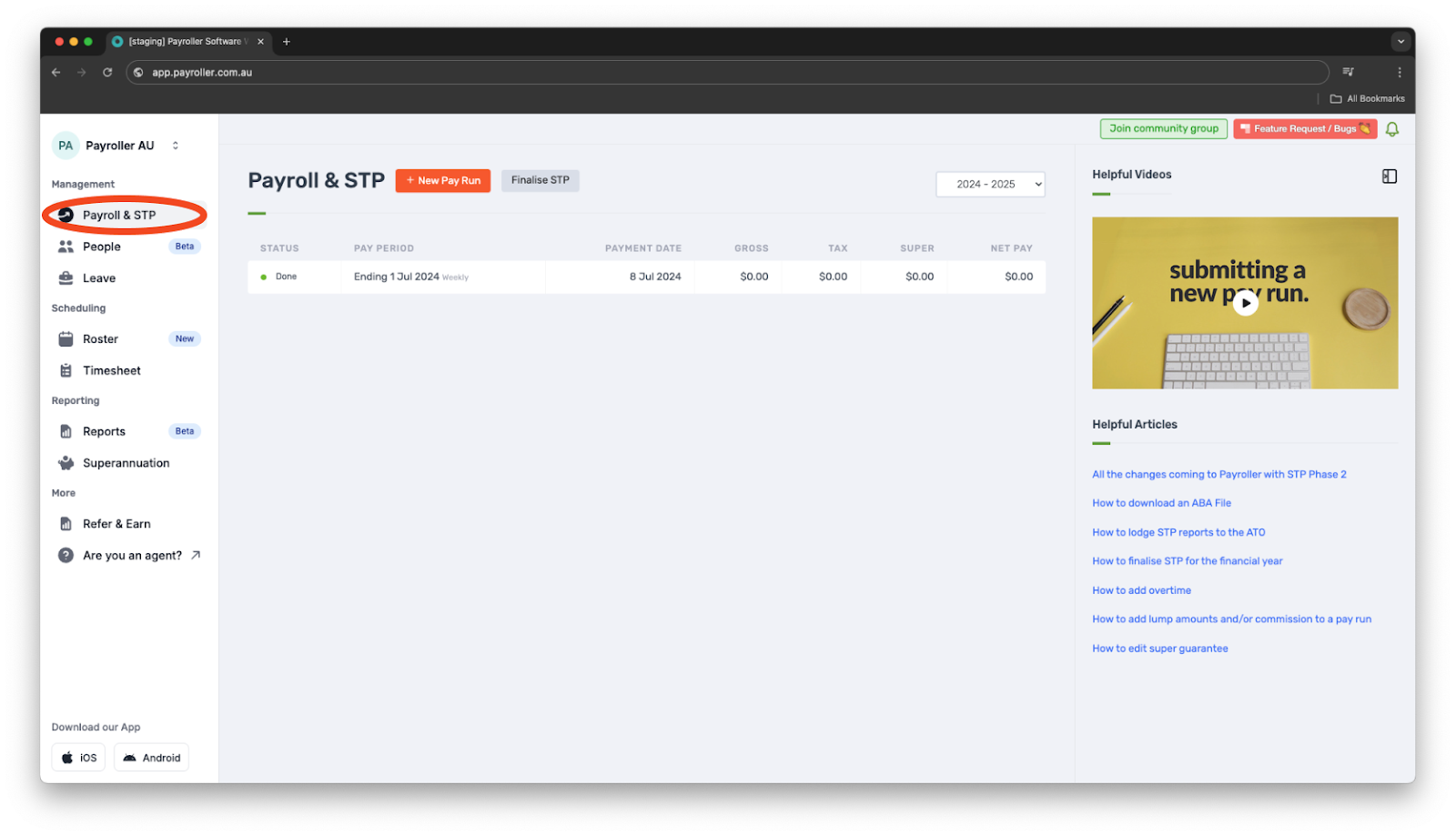Collapse the Helpful Videos side panel icon

tap(1389, 176)
